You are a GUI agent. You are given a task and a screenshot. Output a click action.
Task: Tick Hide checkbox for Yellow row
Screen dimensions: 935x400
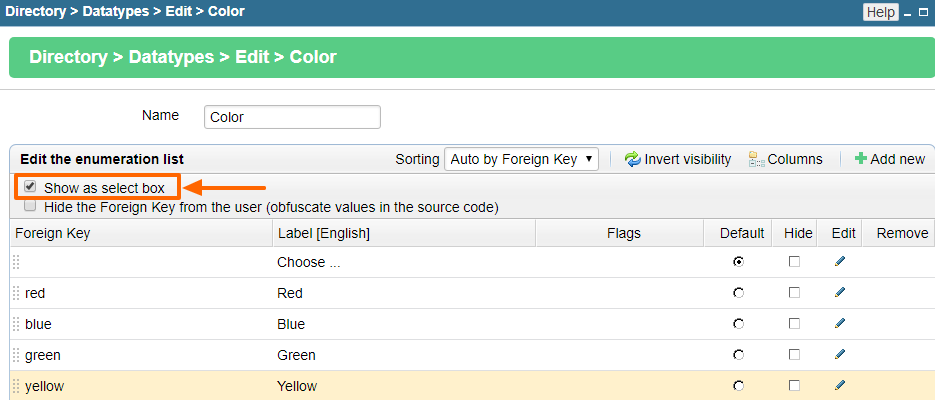[794, 386]
